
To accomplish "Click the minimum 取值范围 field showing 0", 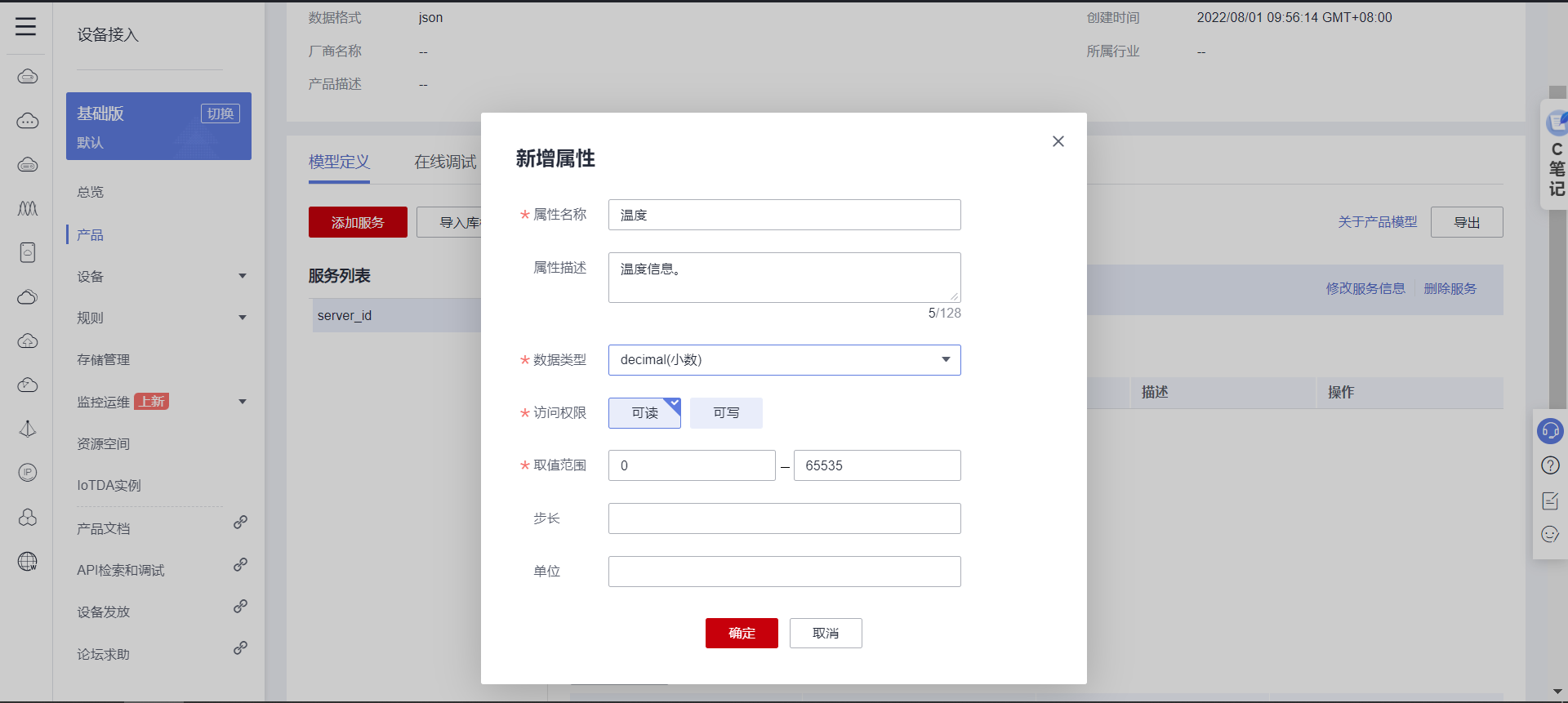I will [692, 465].
